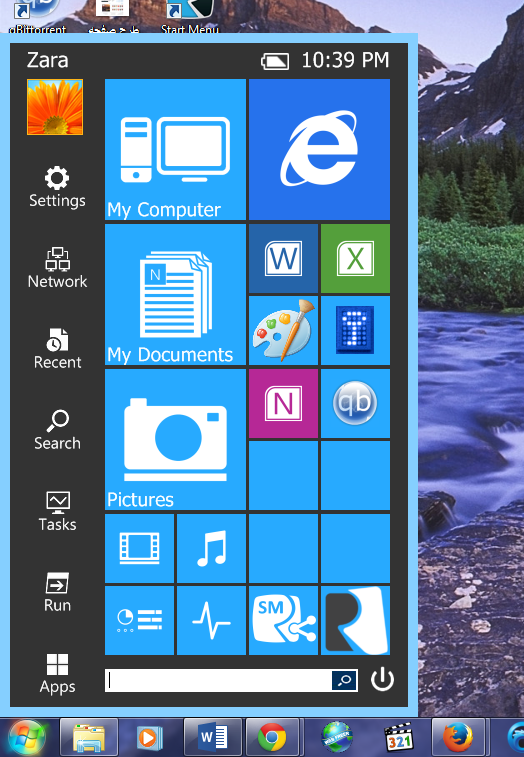Screen dimensions: 524x757
Task: Launch qBittorrent tile in the menu
Action: pos(355,404)
